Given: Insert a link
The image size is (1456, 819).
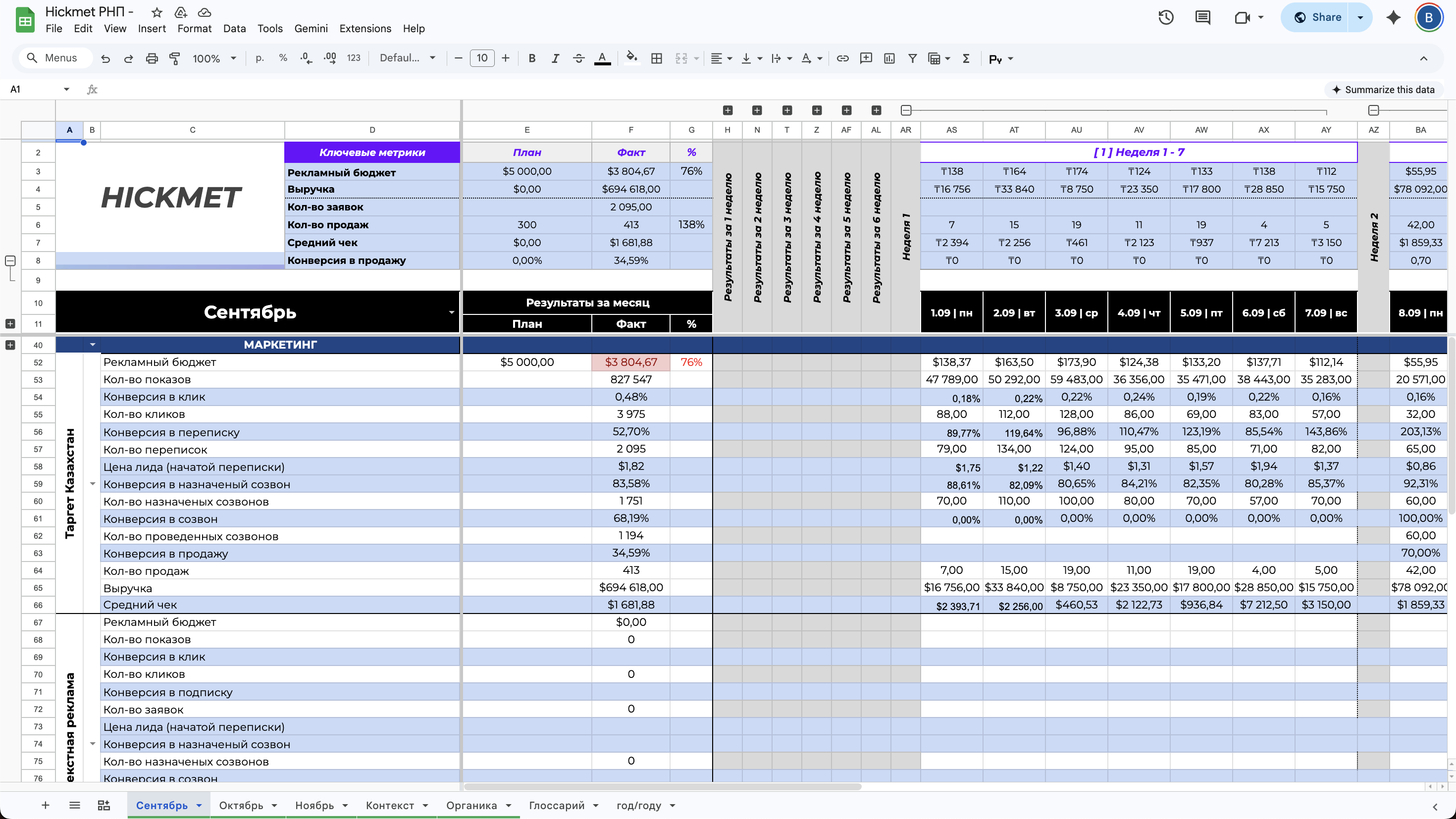Looking at the screenshot, I should [x=842, y=58].
